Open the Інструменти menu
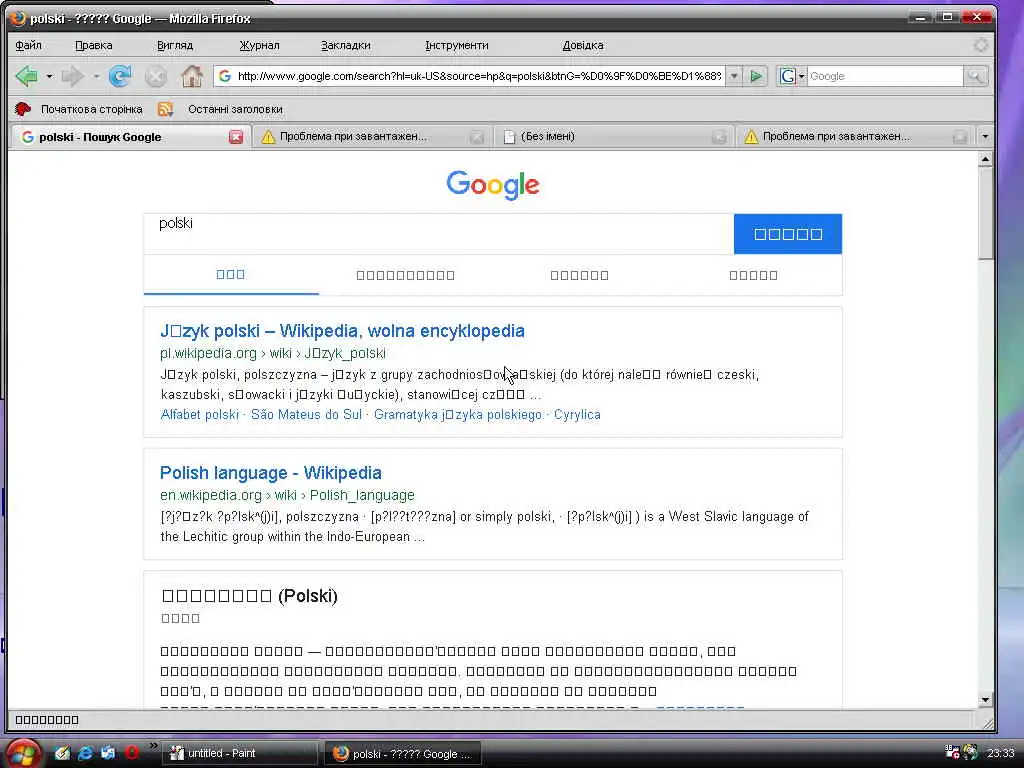Viewport: 1024px width, 768px height. click(456, 45)
